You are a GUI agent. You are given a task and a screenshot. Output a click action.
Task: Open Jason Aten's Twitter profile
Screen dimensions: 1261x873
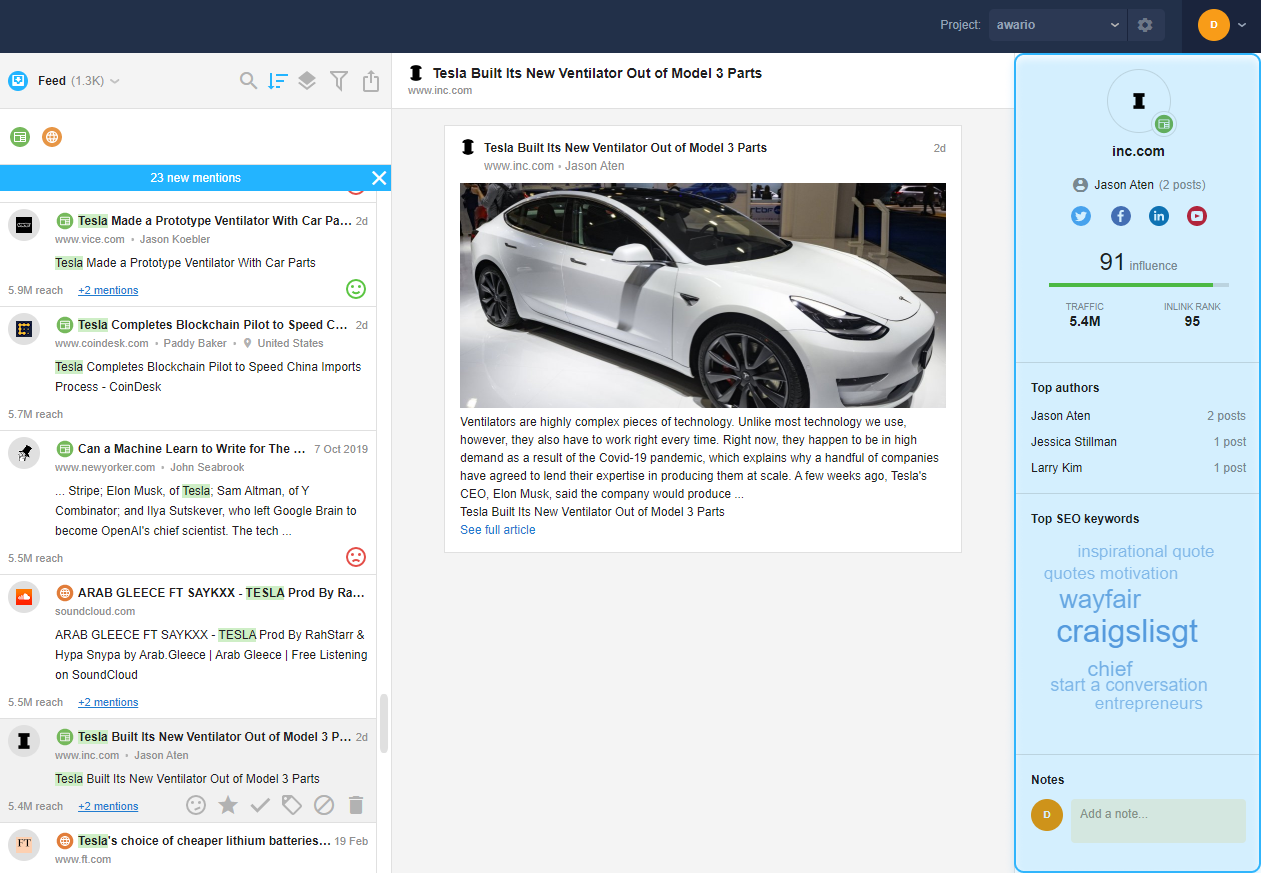pos(1081,216)
